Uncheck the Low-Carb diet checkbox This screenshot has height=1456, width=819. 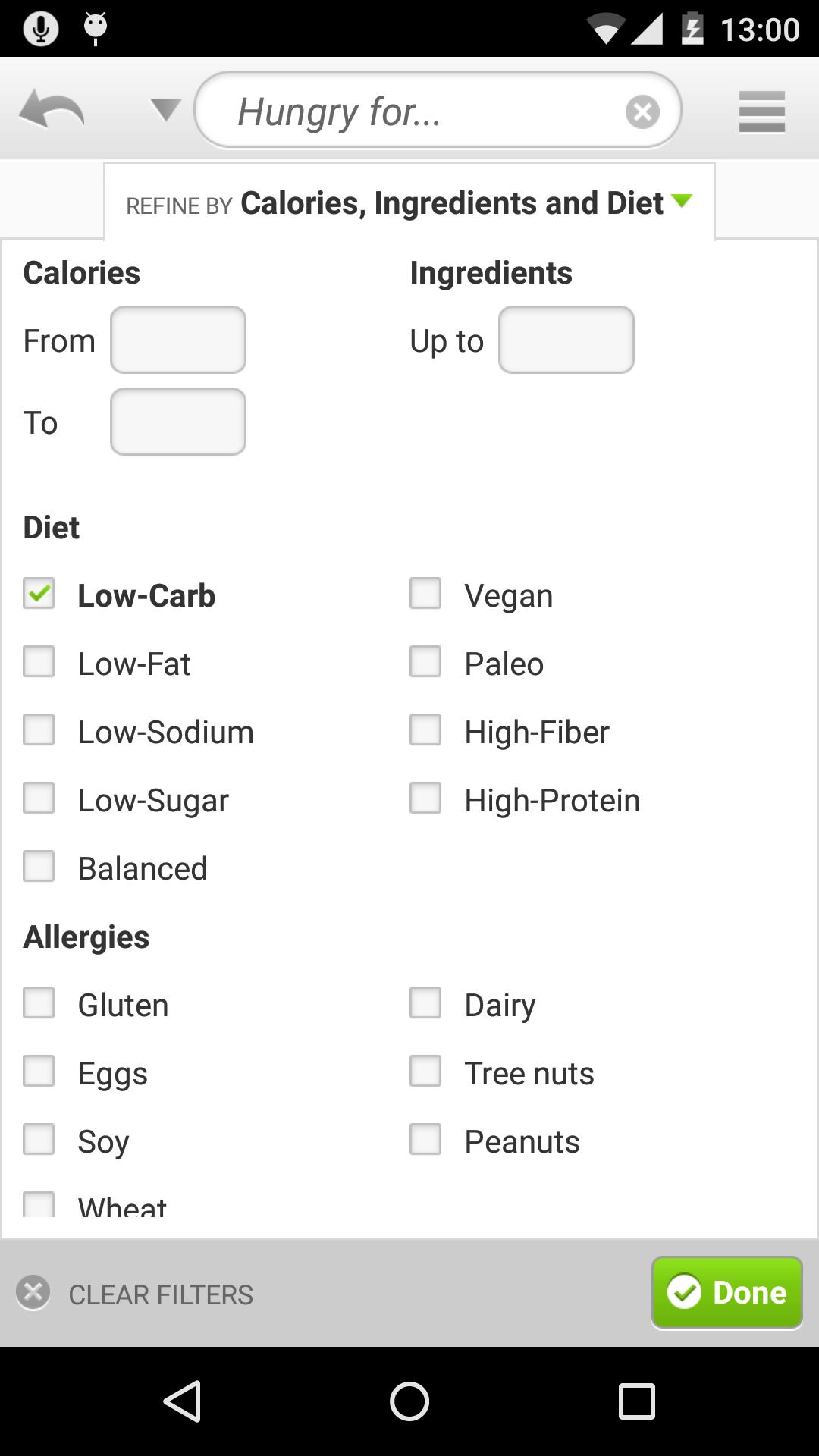point(39,594)
